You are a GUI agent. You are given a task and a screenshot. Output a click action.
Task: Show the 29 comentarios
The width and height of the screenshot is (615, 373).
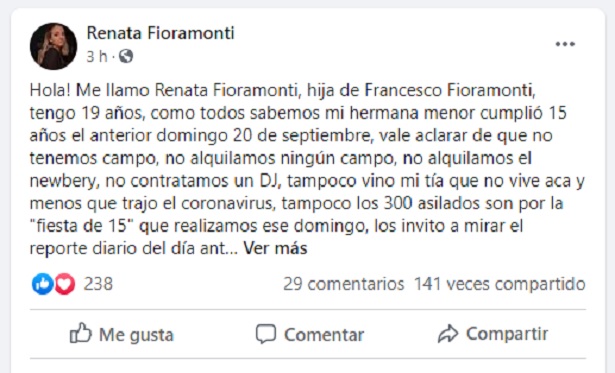[x=344, y=284]
